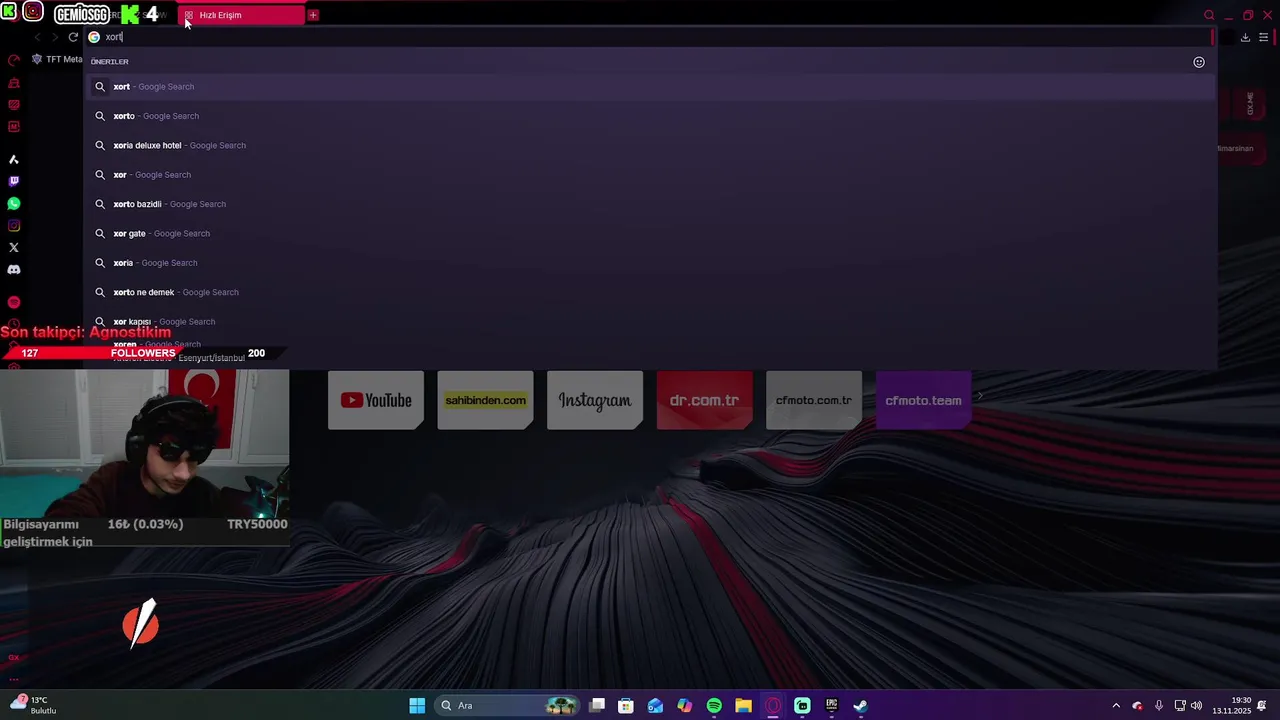
Task: Open the Instagram speed dial tile
Action: (x=595, y=400)
